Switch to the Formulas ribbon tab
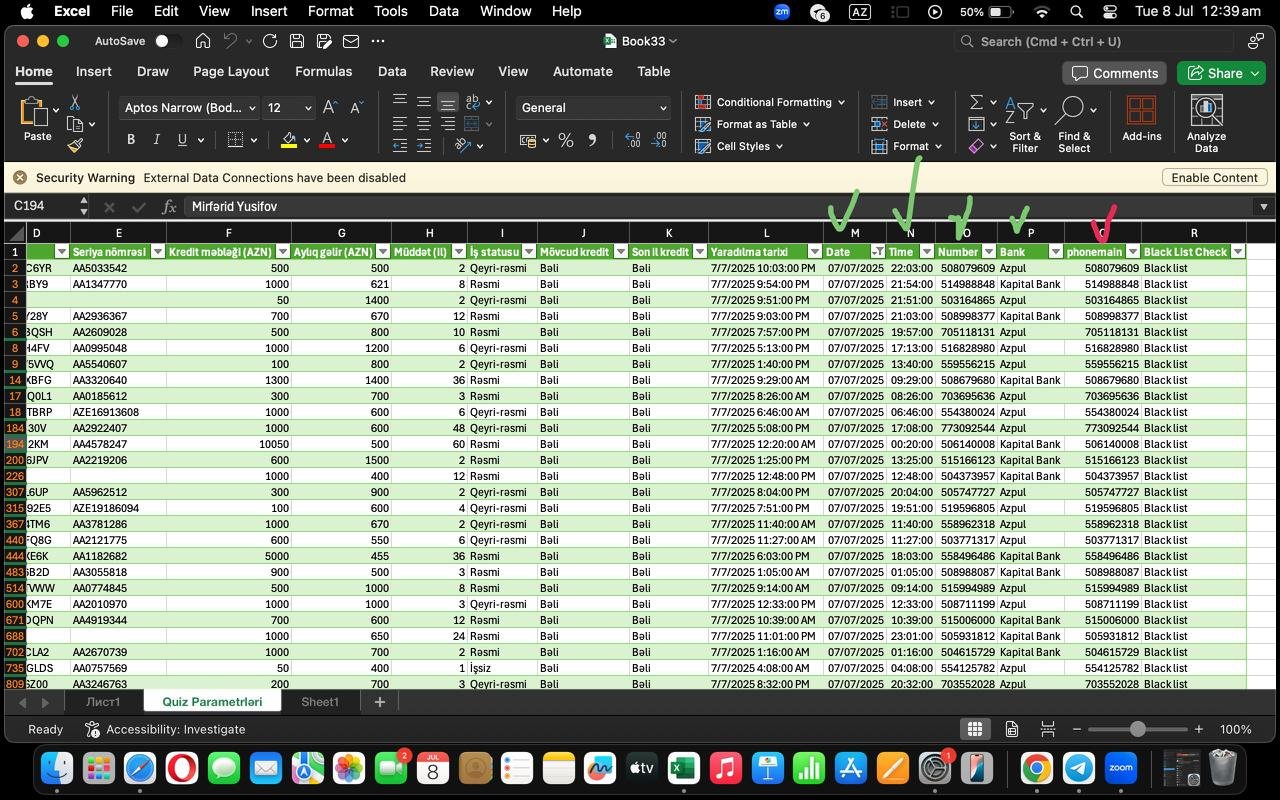1280x800 pixels. click(323, 72)
